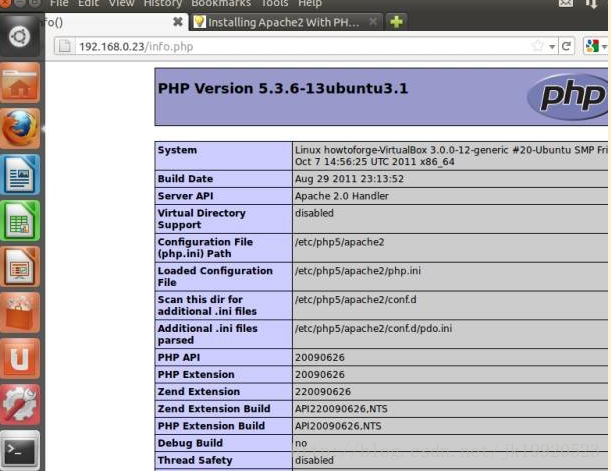
Task: Click the Configuration File (php.ini) Path label
Action: tap(205, 248)
